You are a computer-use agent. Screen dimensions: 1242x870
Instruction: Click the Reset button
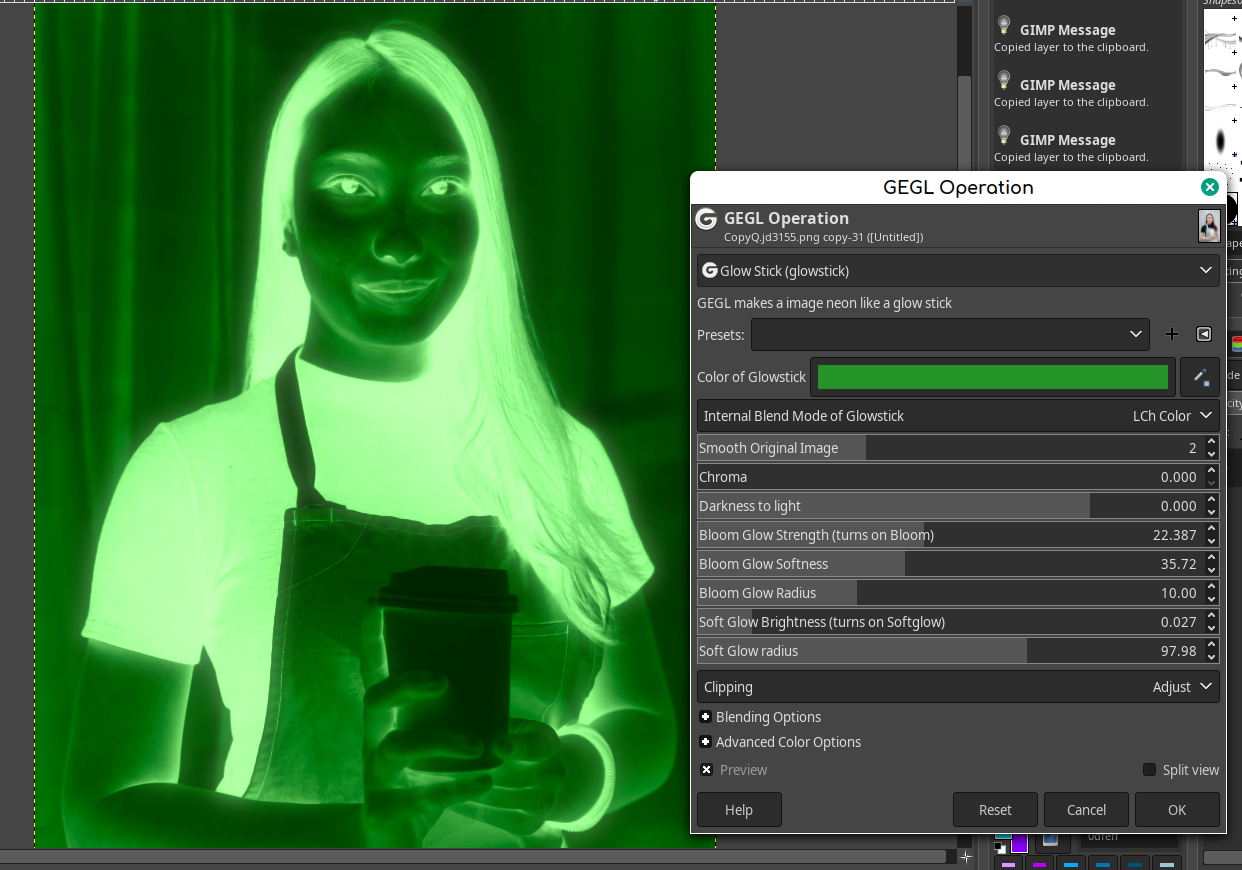pos(995,810)
